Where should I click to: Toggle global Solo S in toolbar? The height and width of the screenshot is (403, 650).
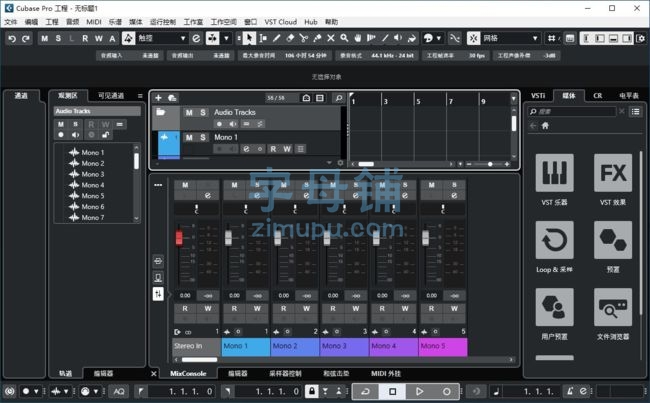(58, 39)
